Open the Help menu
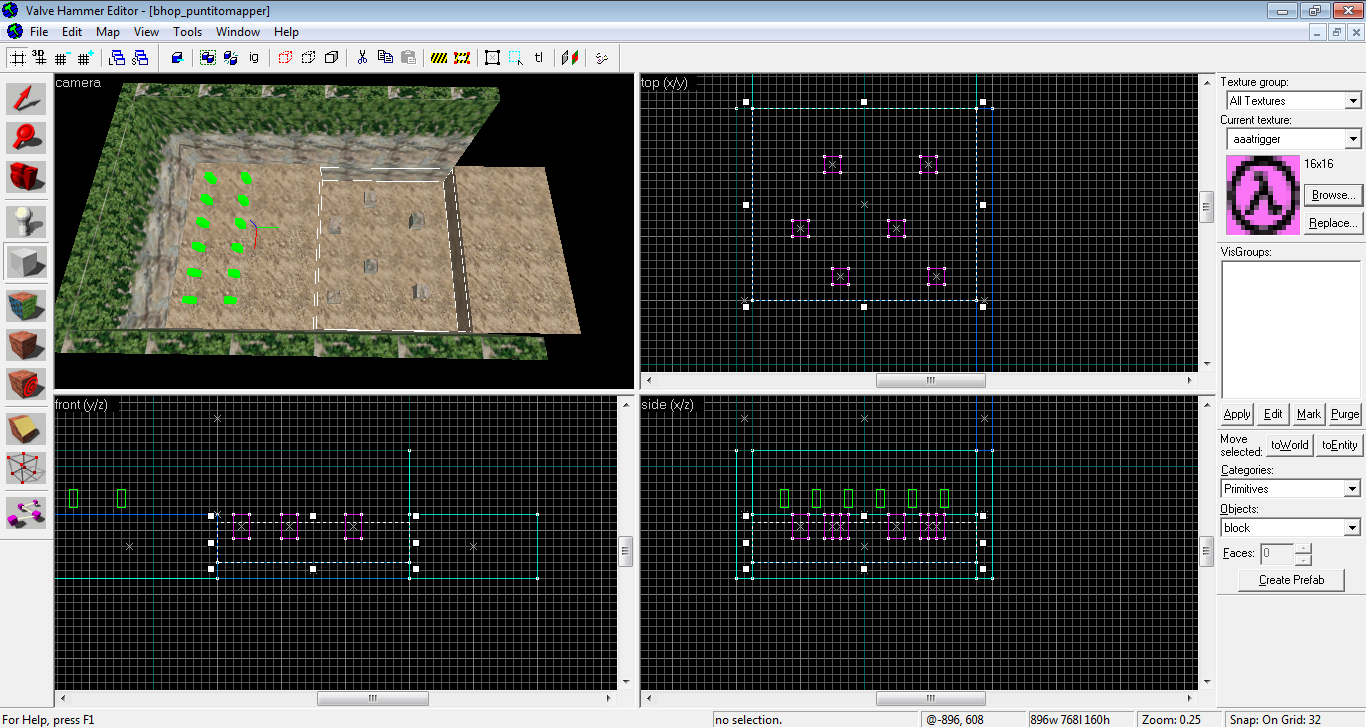Screen dimensions: 1366x728 (x=286, y=32)
